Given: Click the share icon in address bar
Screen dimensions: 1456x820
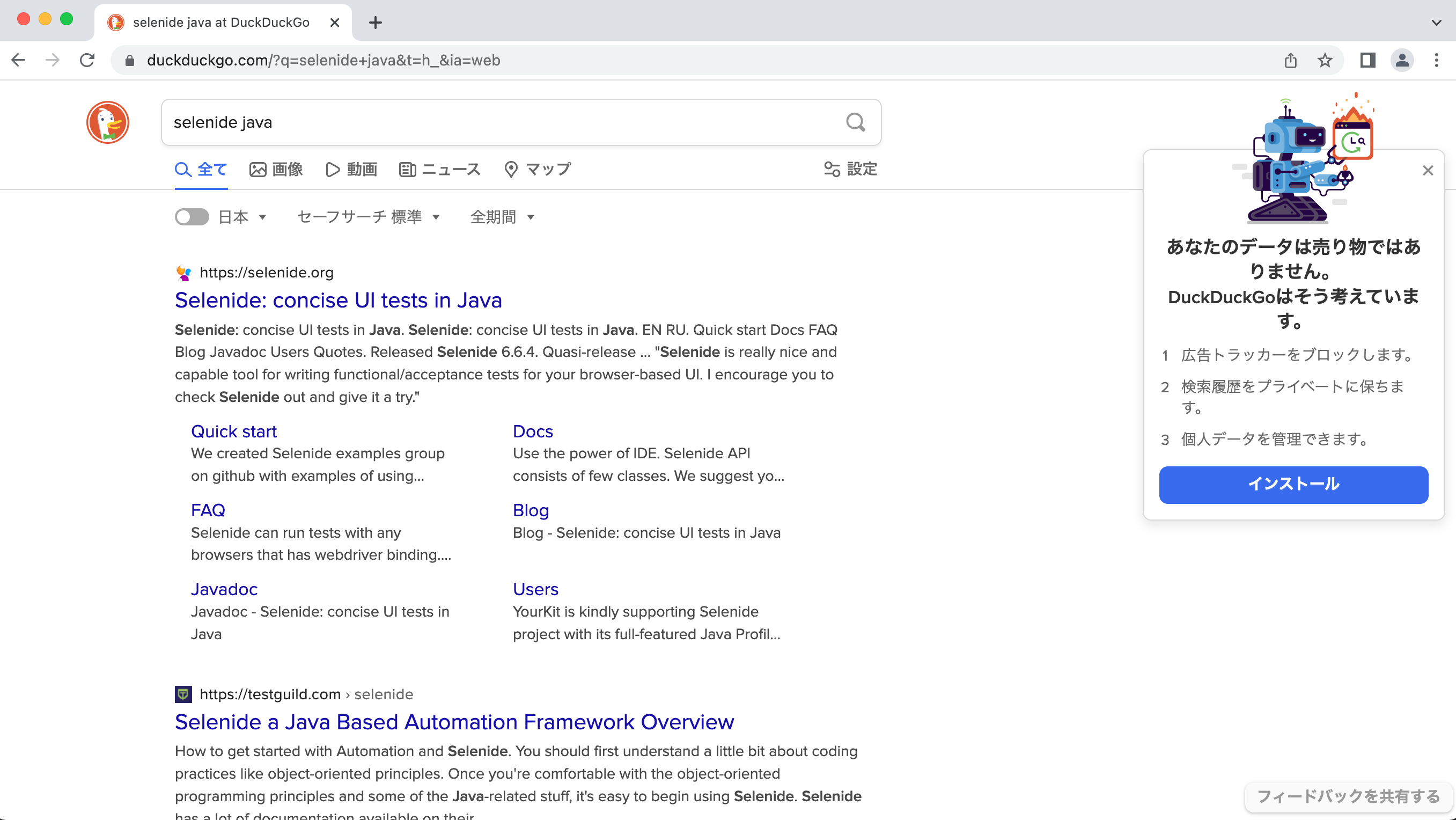Looking at the screenshot, I should pyautogui.click(x=1290, y=60).
